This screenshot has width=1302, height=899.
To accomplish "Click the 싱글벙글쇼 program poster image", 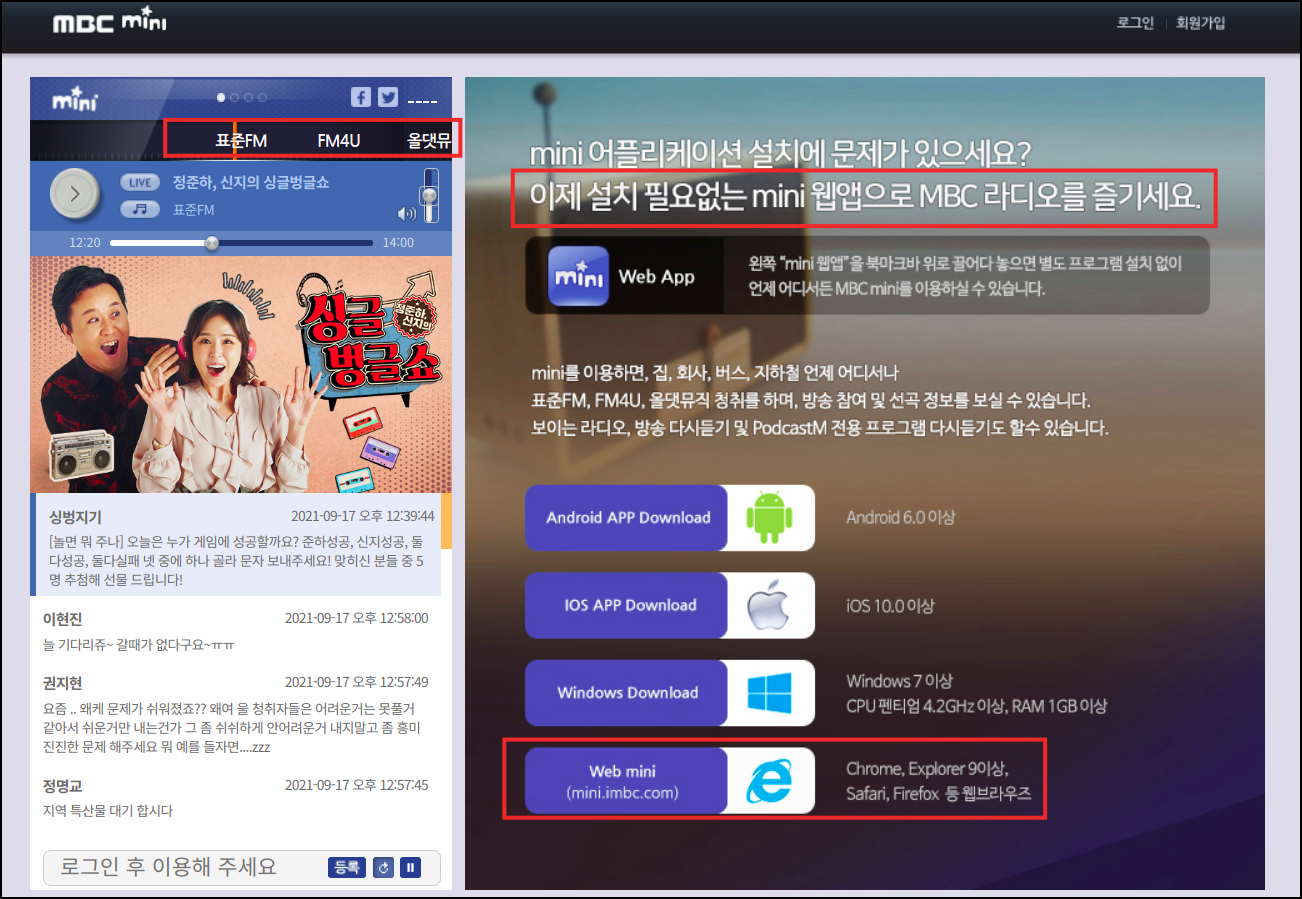I will 241,374.
